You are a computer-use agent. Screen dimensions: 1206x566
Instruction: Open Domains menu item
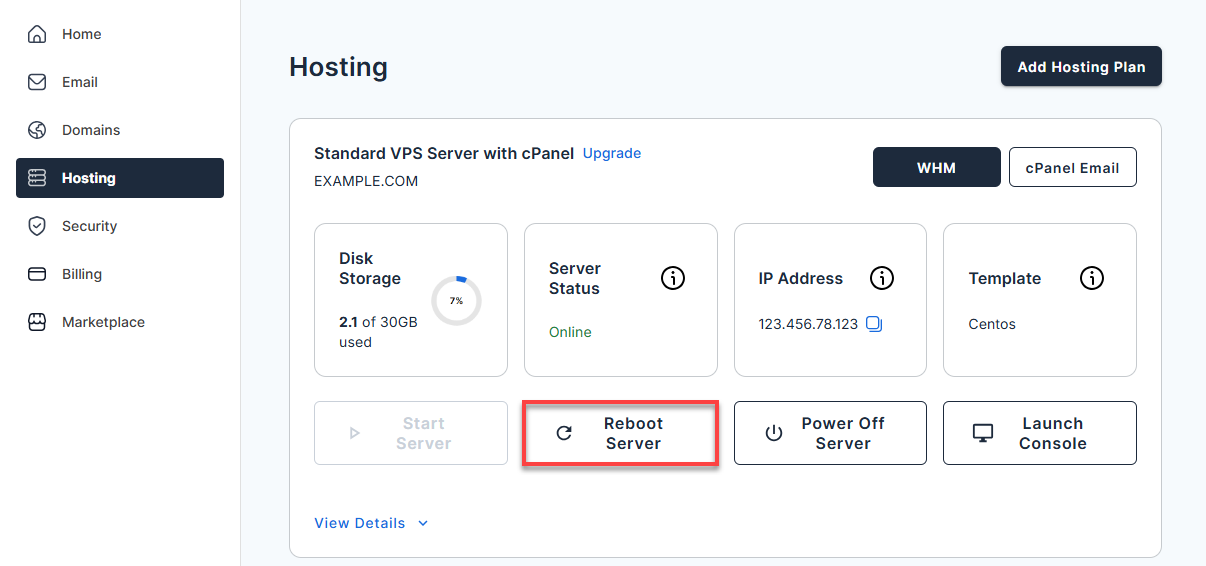[120, 130]
